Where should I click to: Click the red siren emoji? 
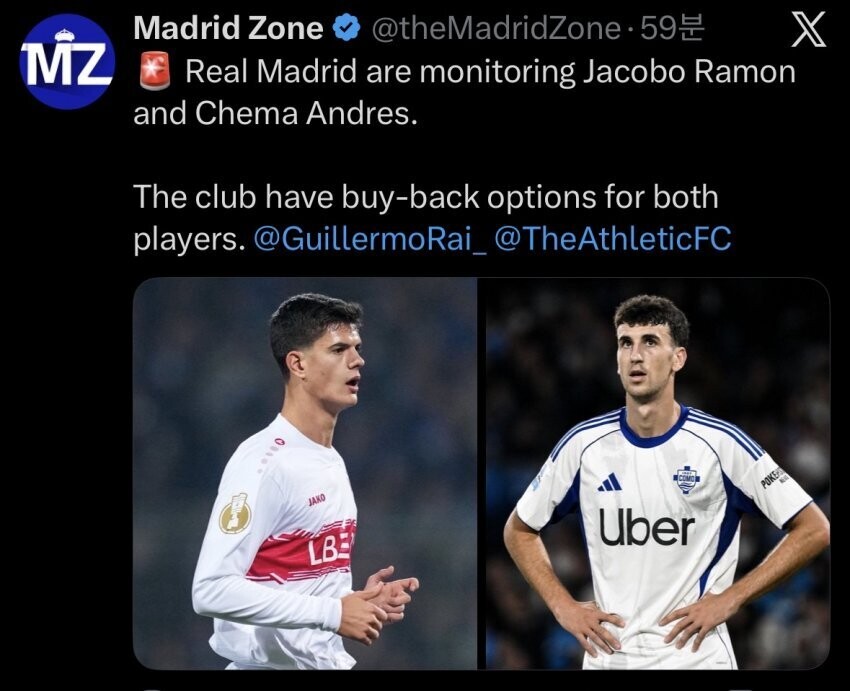155,72
